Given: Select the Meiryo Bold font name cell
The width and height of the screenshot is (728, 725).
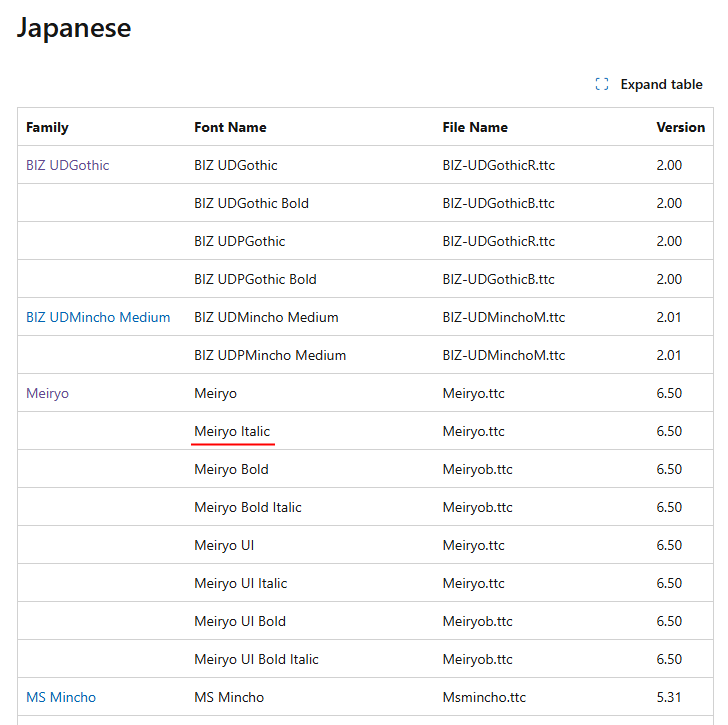Looking at the screenshot, I should coord(231,469).
